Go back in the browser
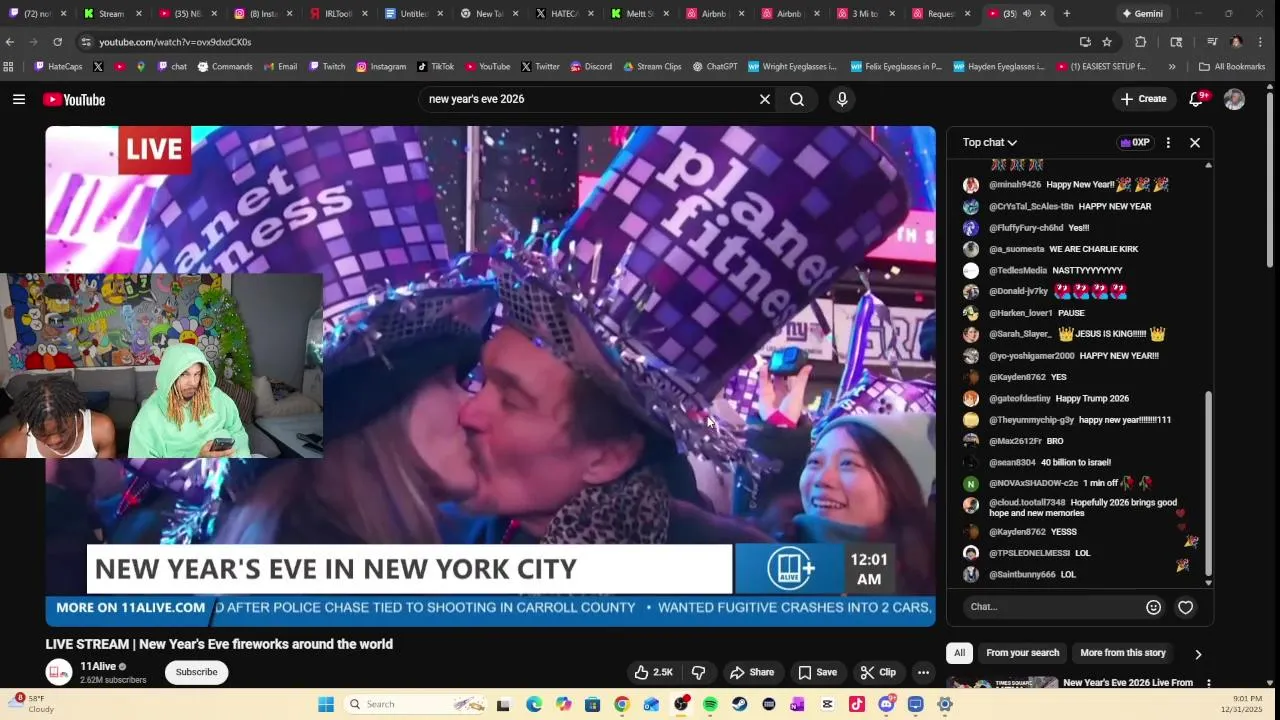The height and width of the screenshot is (720, 1280). [10, 42]
